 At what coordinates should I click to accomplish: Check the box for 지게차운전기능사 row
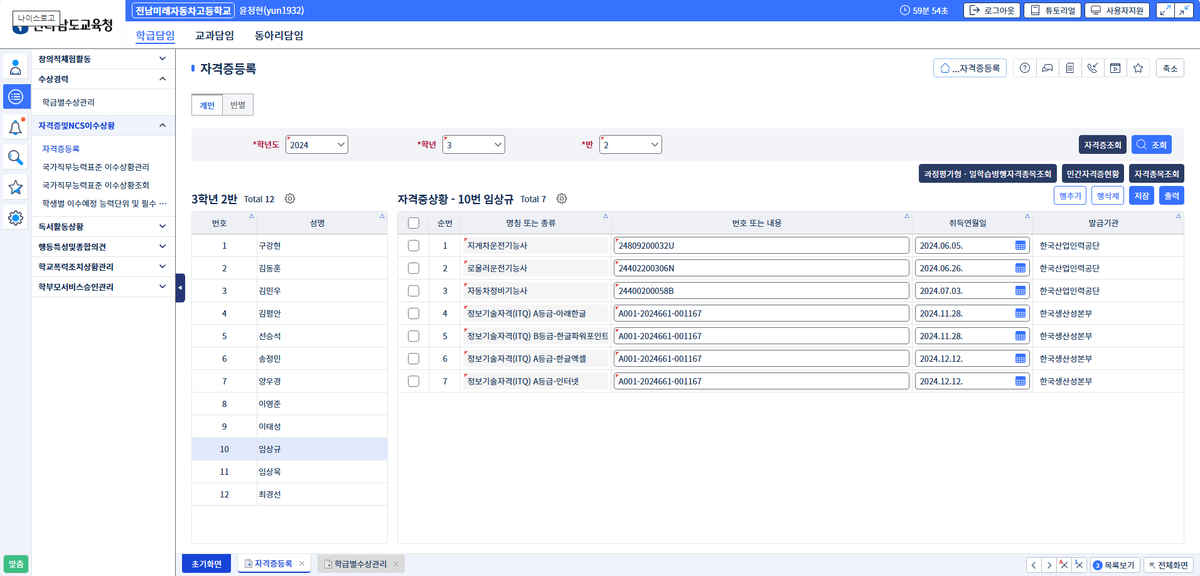click(414, 245)
